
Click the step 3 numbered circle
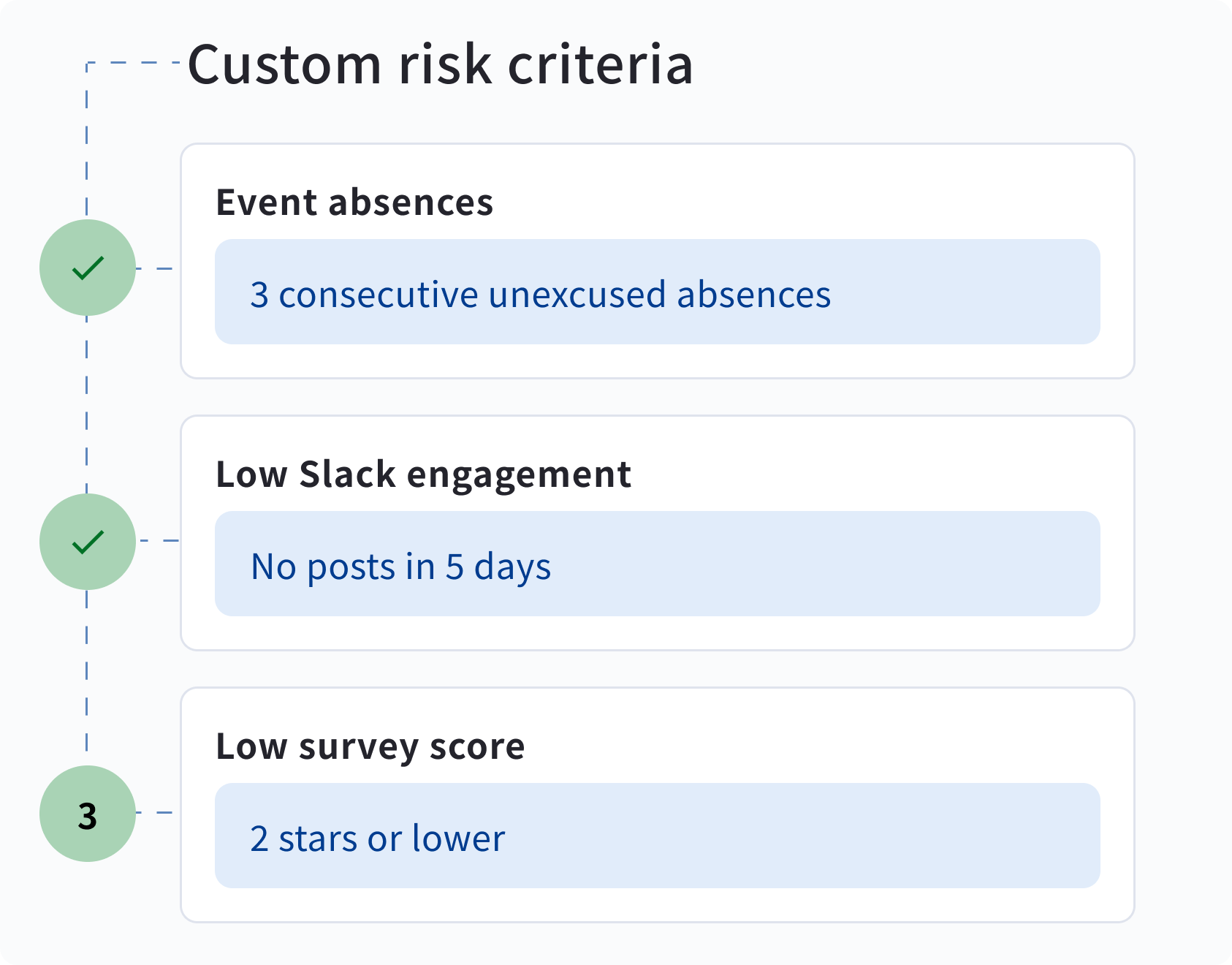coord(88,814)
